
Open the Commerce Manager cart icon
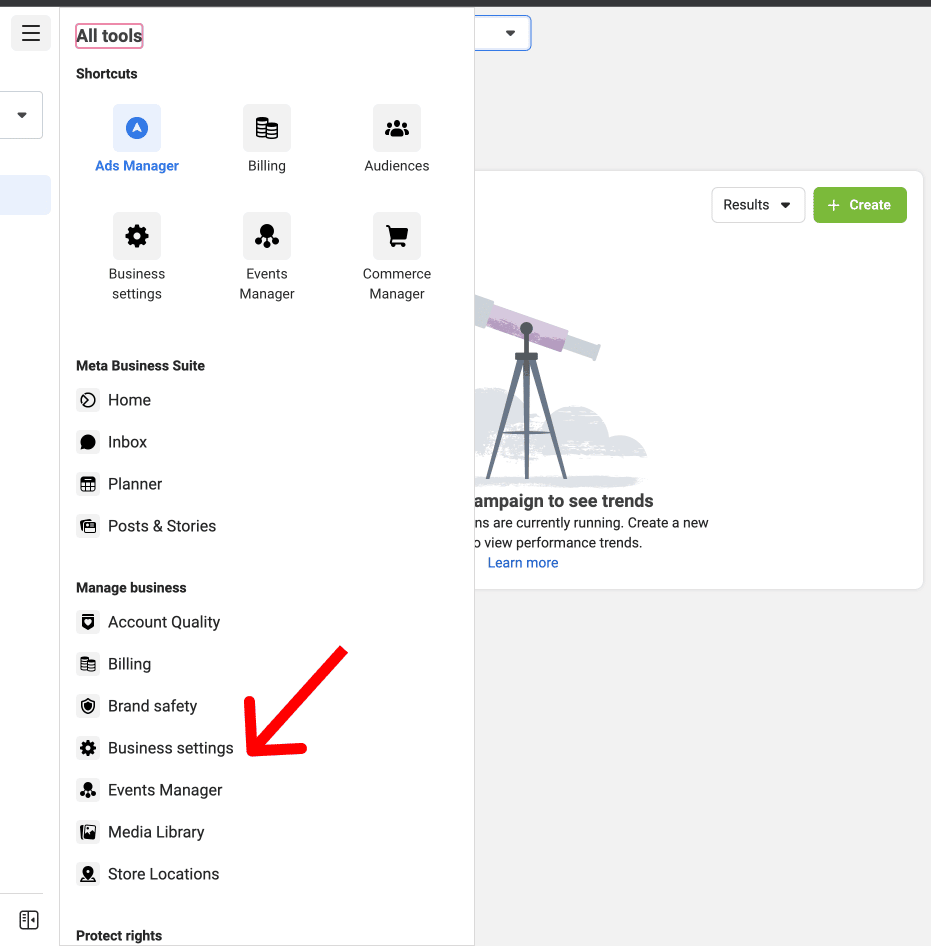[x=396, y=236]
